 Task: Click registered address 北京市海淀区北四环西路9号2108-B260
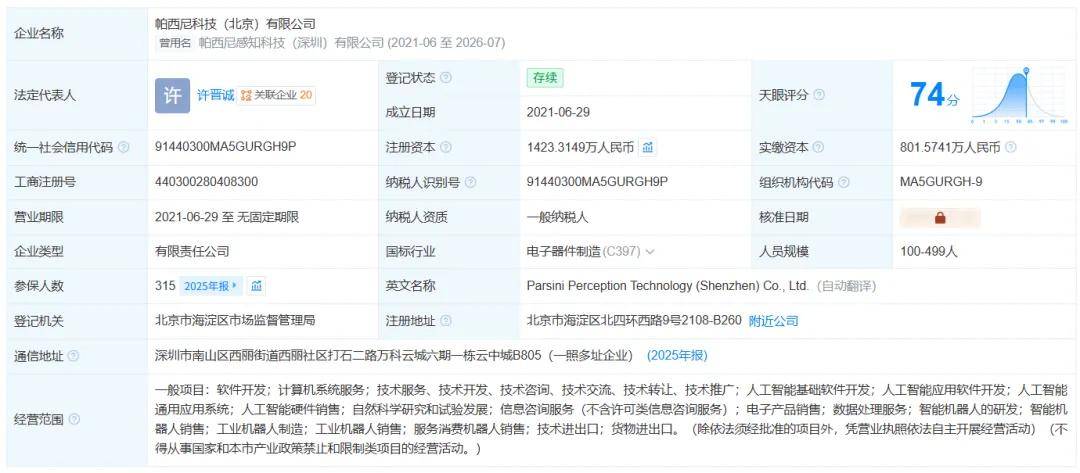click(634, 321)
